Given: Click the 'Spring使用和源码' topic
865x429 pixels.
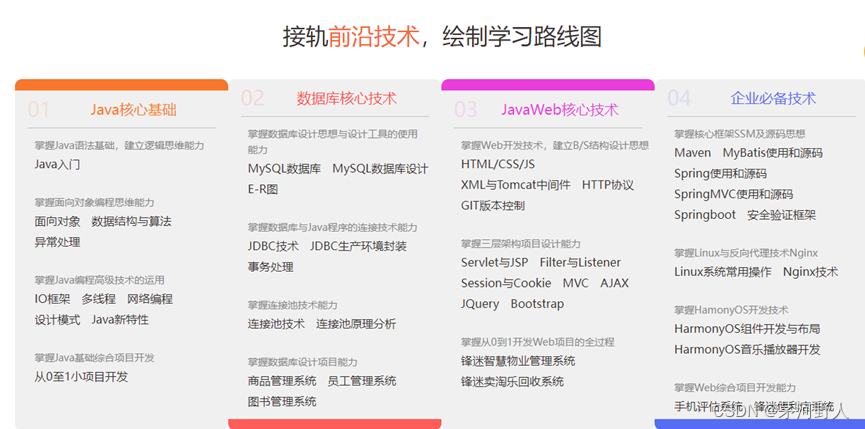Looking at the screenshot, I should coord(720,174).
